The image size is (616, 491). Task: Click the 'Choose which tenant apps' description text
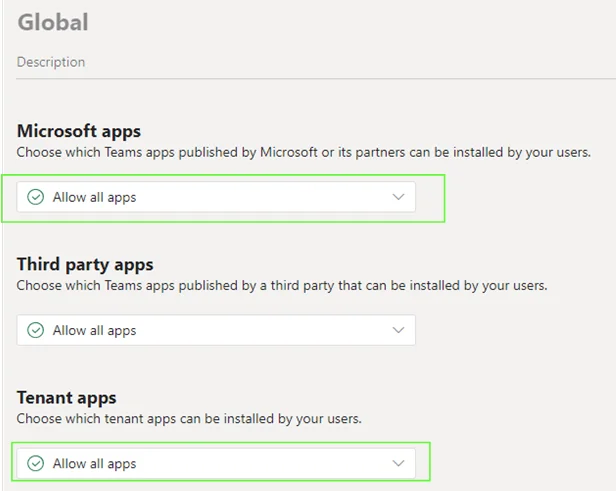(189, 419)
